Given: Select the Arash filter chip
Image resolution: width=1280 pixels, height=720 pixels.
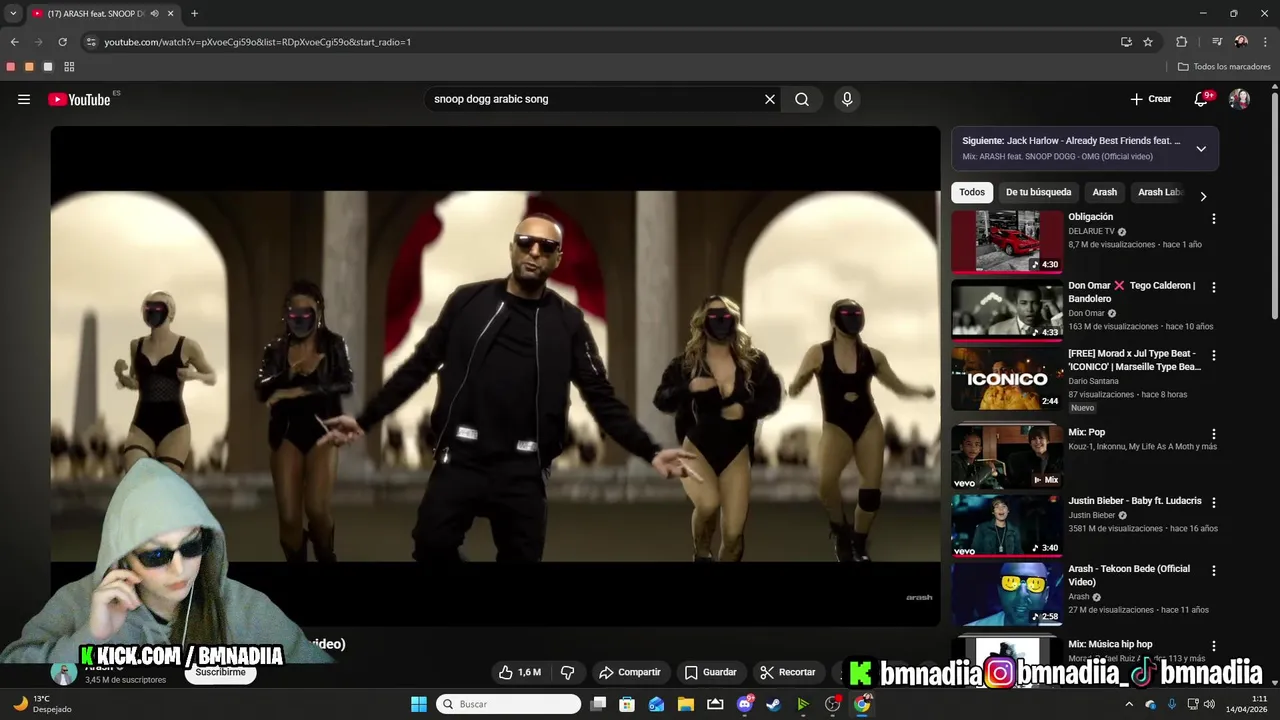Looking at the screenshot, I should point(1104,192).
